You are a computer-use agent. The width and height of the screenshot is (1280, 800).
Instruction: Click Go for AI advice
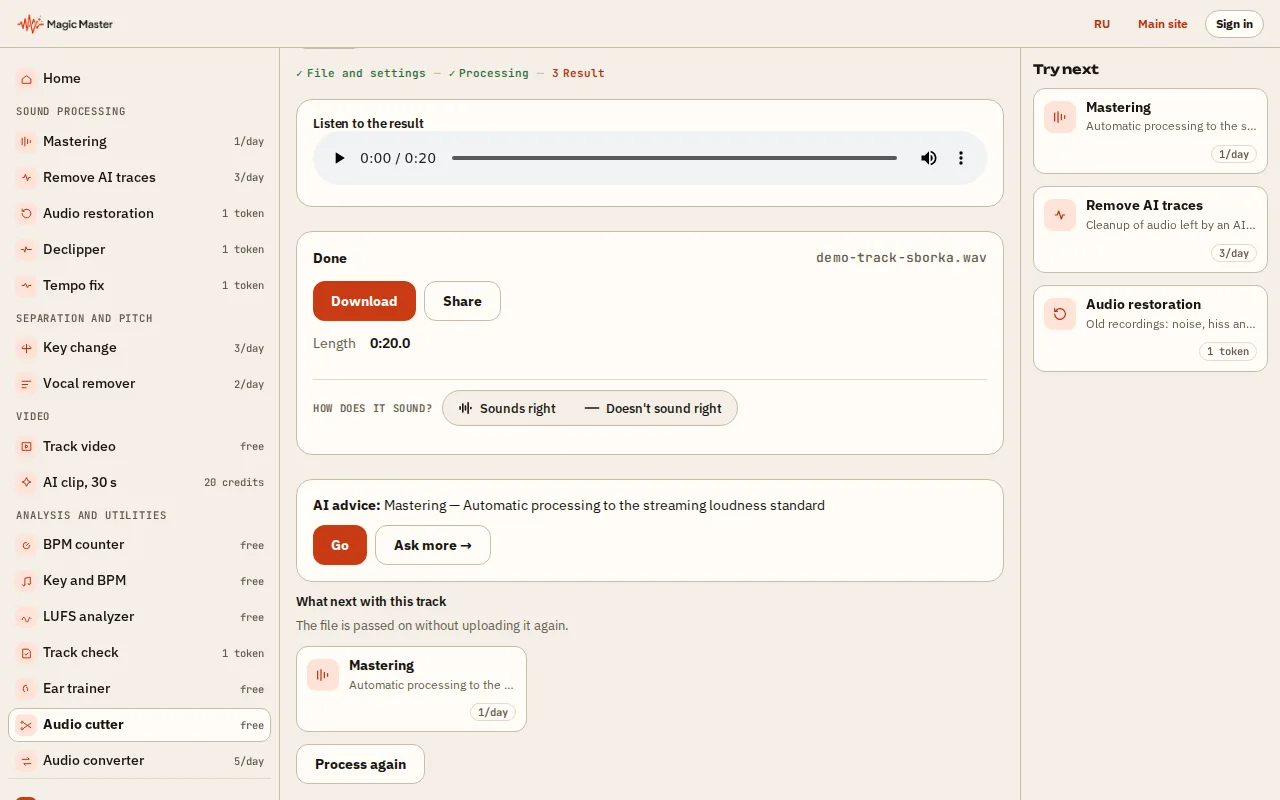(340, 545)
